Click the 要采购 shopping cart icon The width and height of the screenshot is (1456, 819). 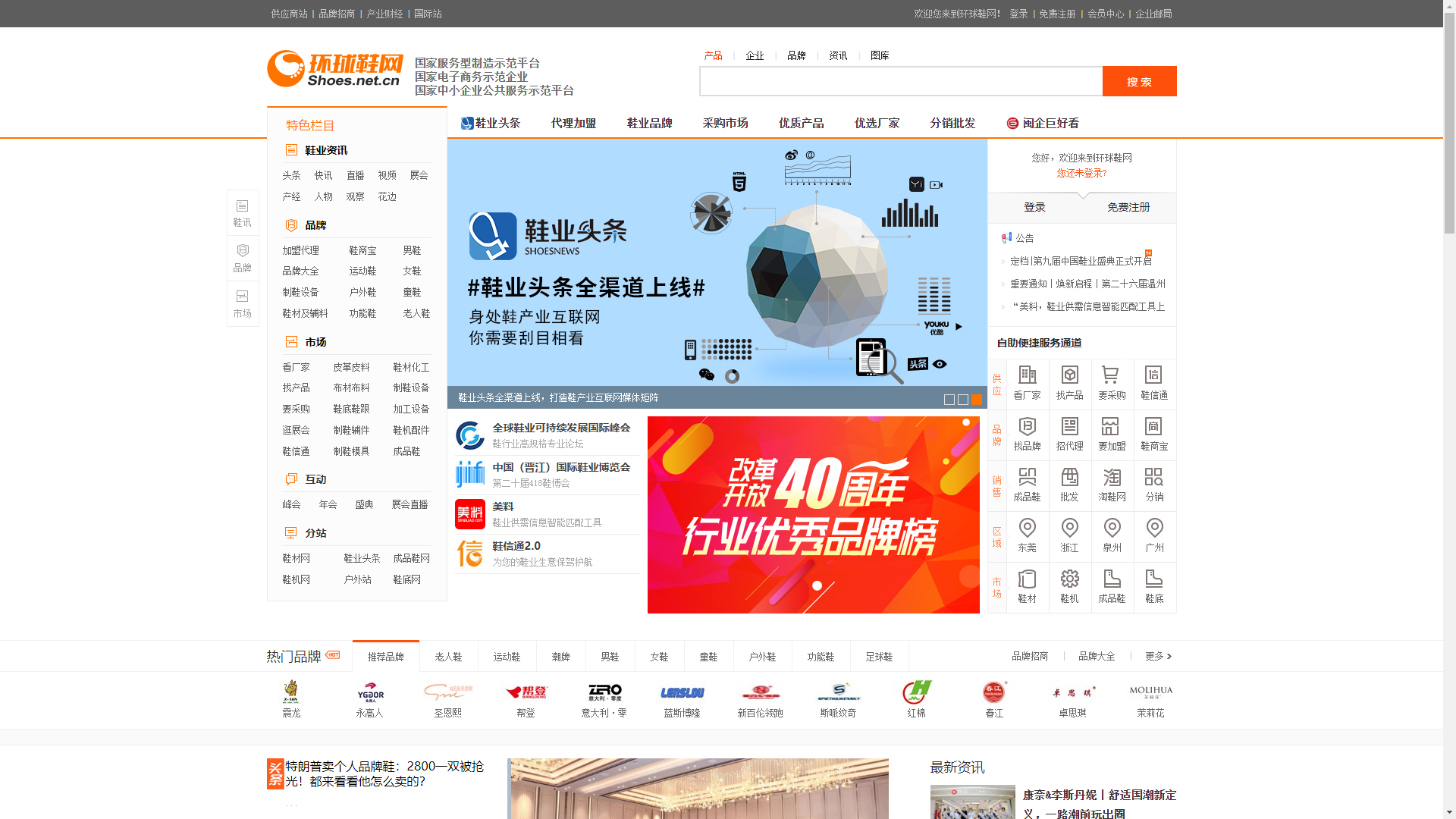(1112, 375)
